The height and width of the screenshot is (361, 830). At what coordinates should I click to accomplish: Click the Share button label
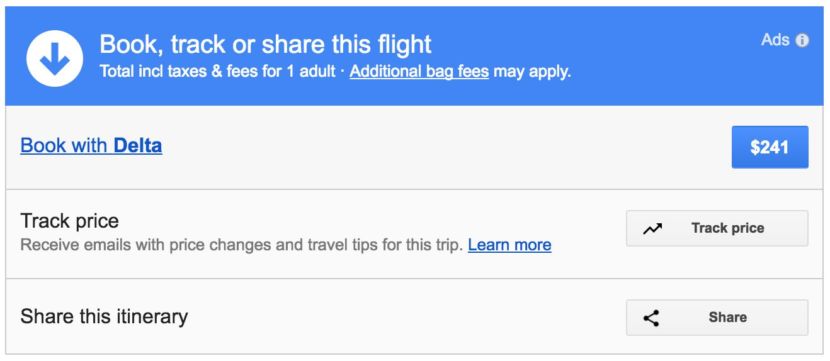pos(728,318)
